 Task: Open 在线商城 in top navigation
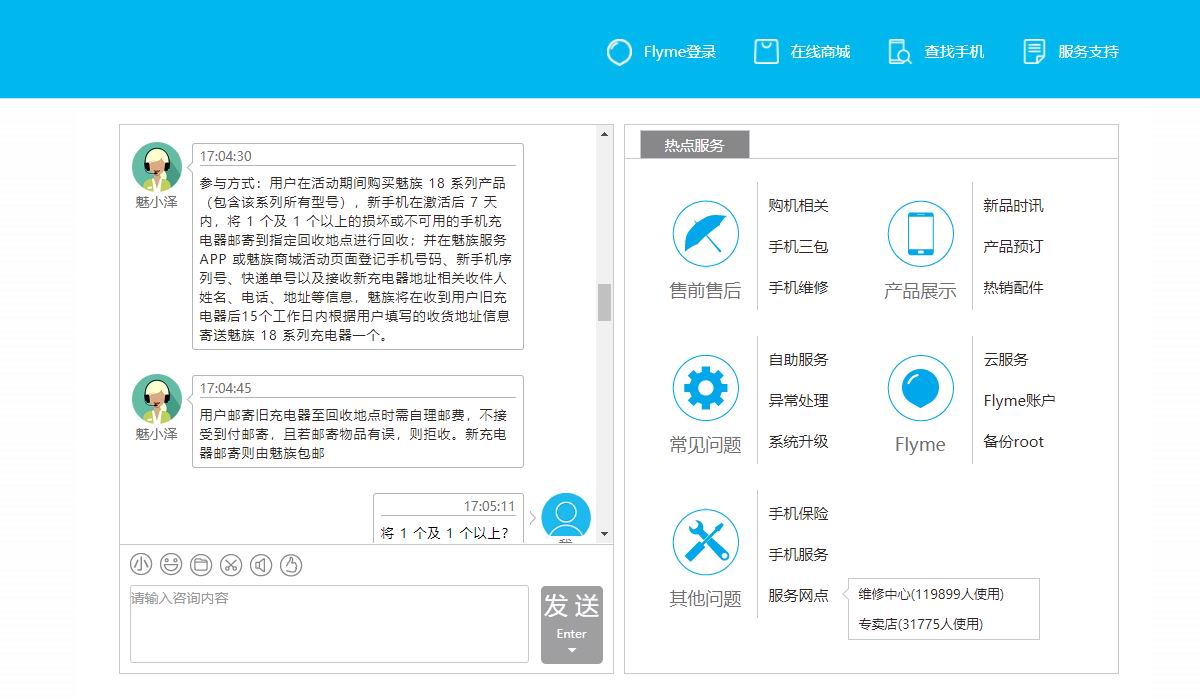click(820, 52)
